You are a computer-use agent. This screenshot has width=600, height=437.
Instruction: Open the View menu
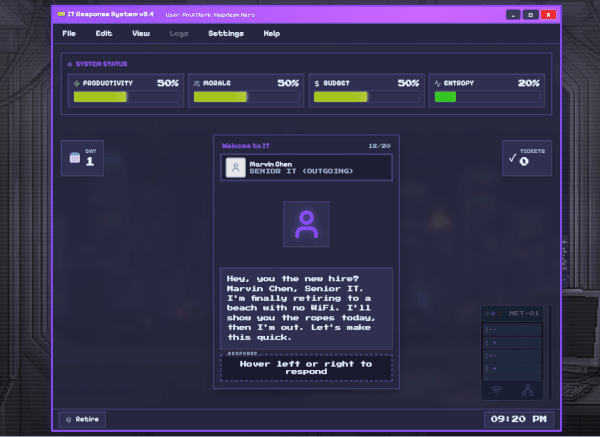(x=141, y=33)
